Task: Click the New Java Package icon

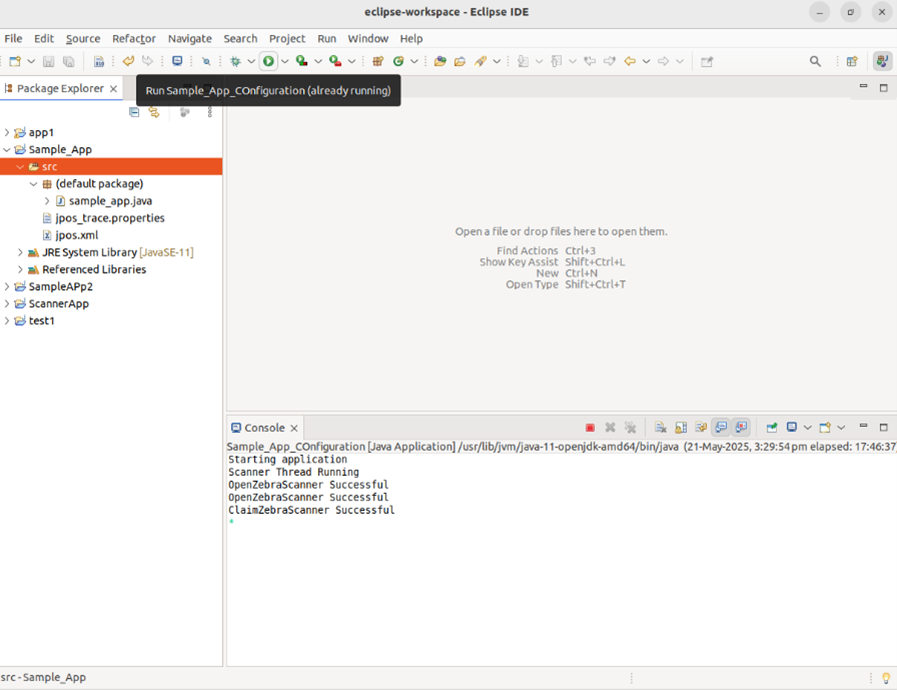Action: 378,62
